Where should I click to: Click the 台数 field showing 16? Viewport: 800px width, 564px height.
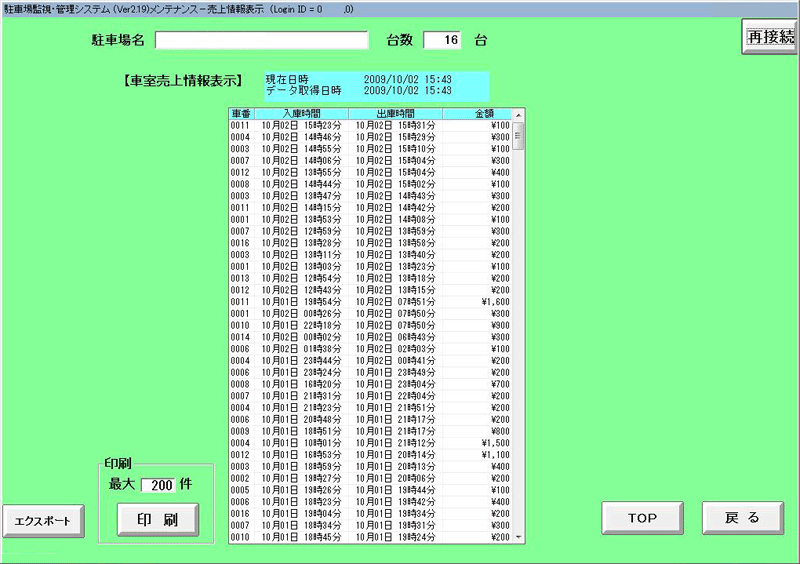click(443, 40)
